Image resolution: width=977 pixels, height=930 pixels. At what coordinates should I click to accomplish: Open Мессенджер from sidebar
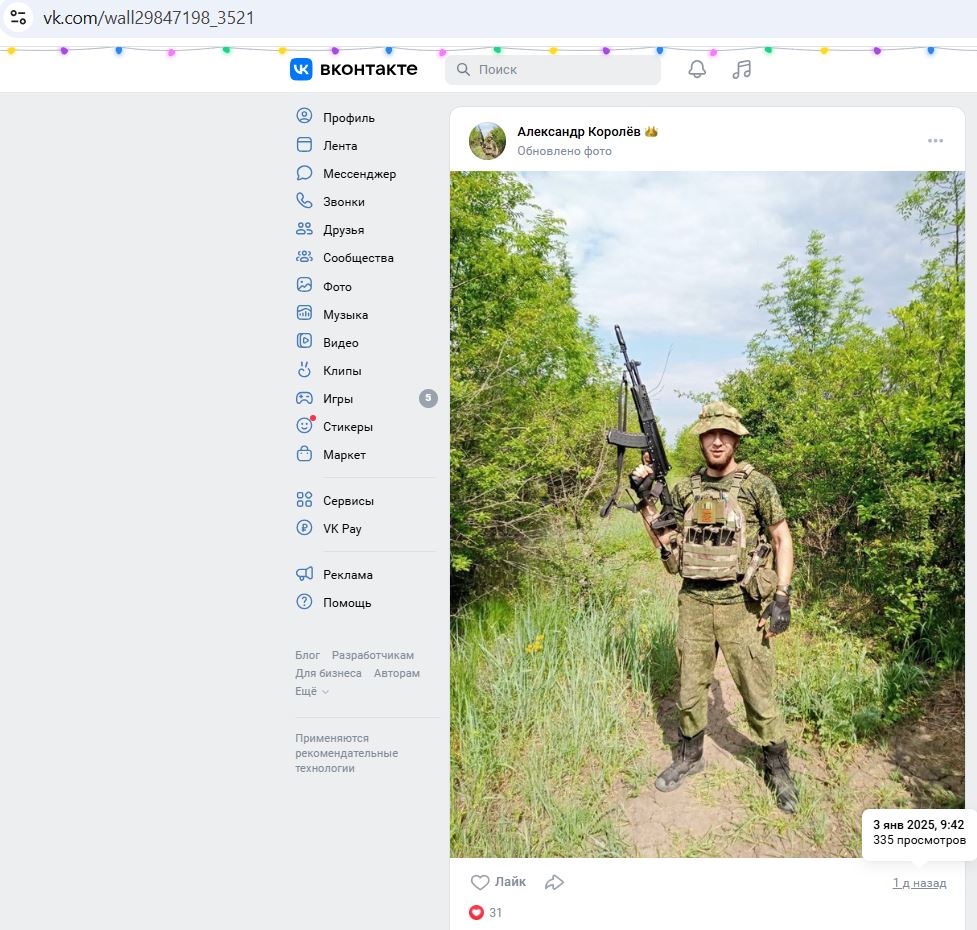[x=360, y=174]
